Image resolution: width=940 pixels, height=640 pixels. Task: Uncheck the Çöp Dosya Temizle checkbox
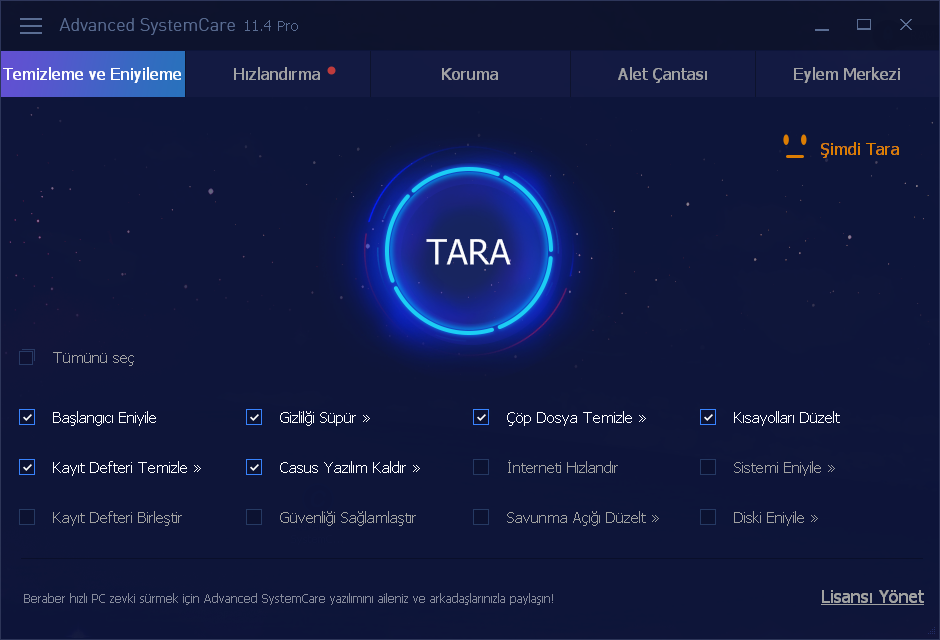[x=481, y=417]
